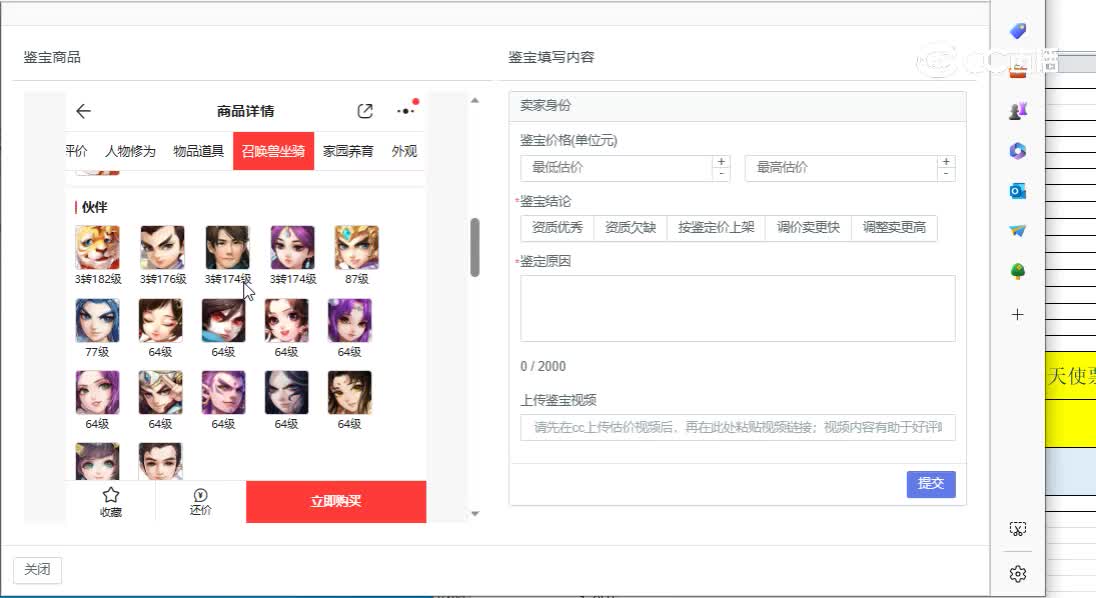
Task: Click the 最高估价 input field
Action: [842, 168]
